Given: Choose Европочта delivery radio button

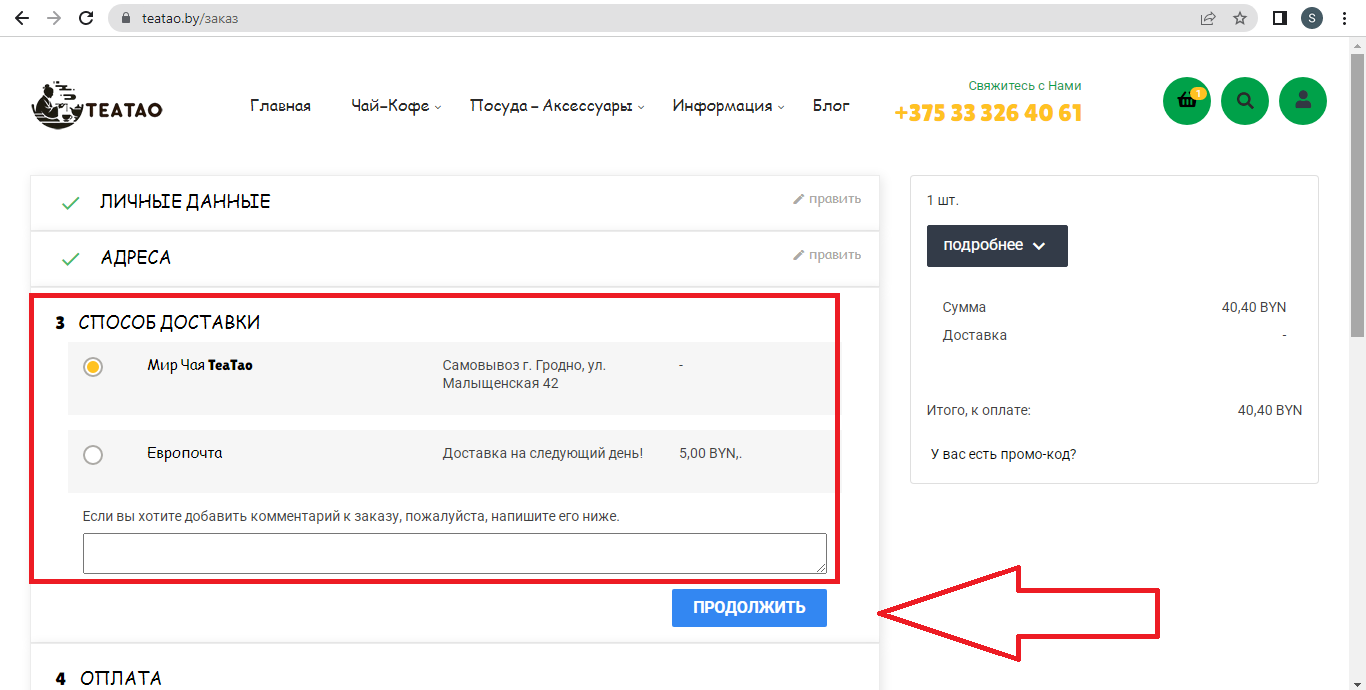Looking at the screenshot, I should 93,455.
